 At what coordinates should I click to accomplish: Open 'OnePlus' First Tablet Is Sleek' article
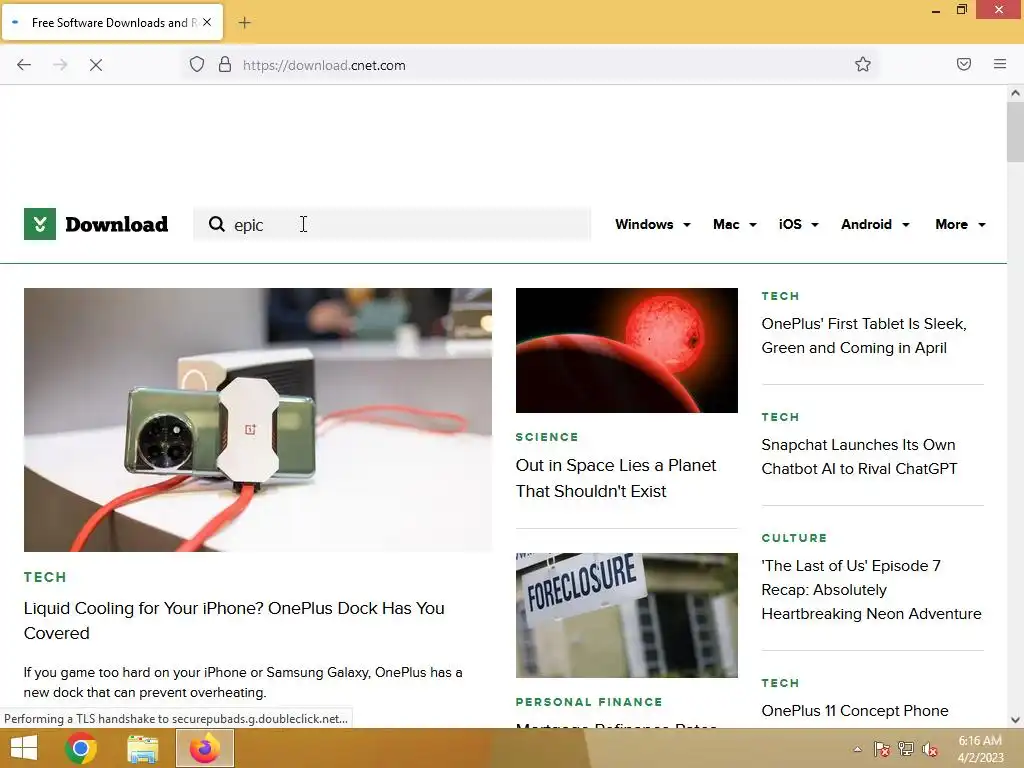[x=864, y=336]
